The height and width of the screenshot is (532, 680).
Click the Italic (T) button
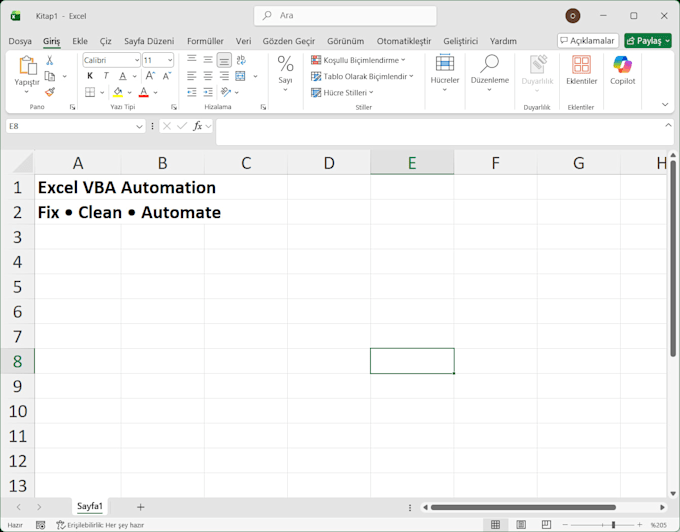pyautogui.click(x=106, y=76)
